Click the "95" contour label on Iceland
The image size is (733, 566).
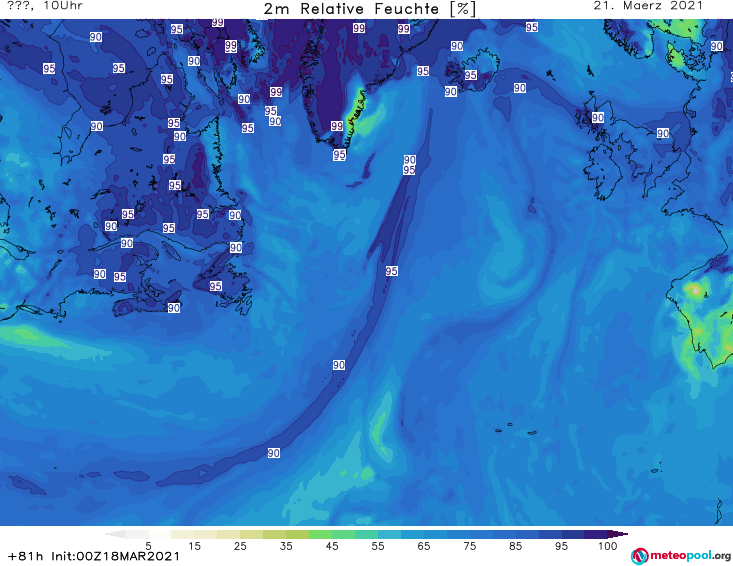pos(471,75)
